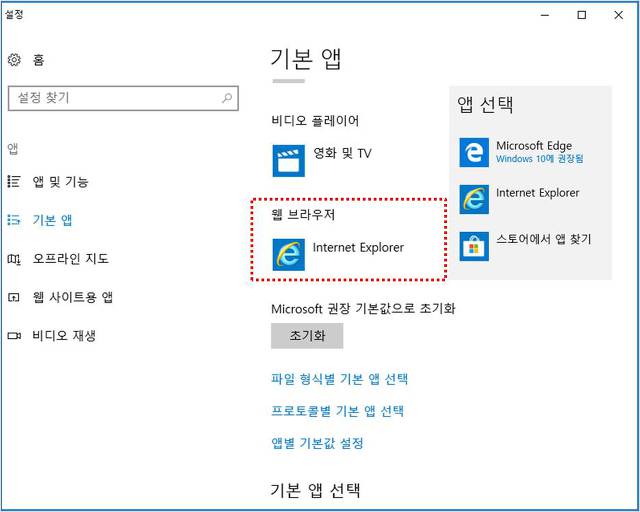Open 오프라인 지도 settings

(71, 258)
